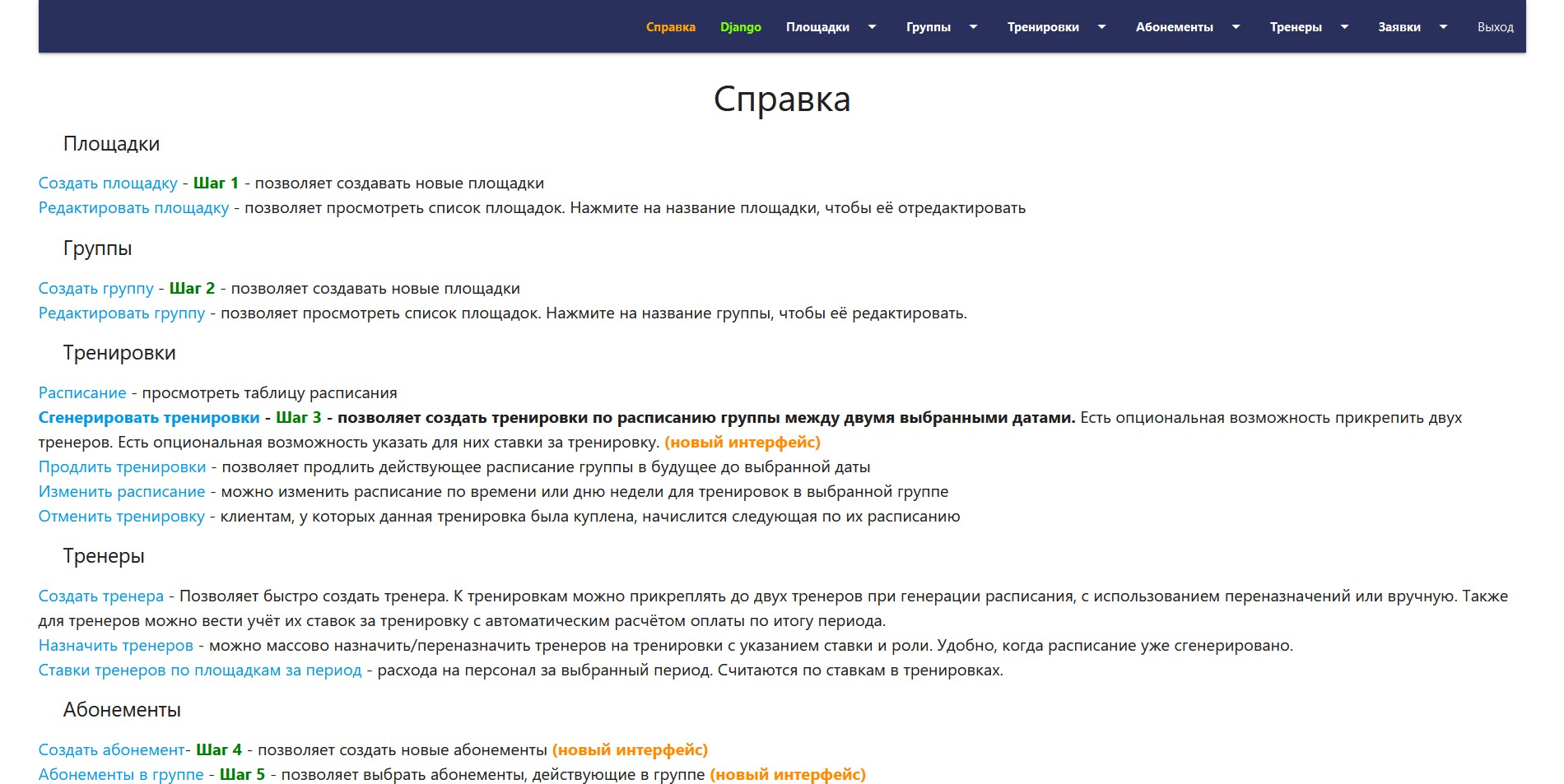This screenshot has height=784, width=1564.
Task: Expand the Площадки dropdown menu
Action: point(830,27)
